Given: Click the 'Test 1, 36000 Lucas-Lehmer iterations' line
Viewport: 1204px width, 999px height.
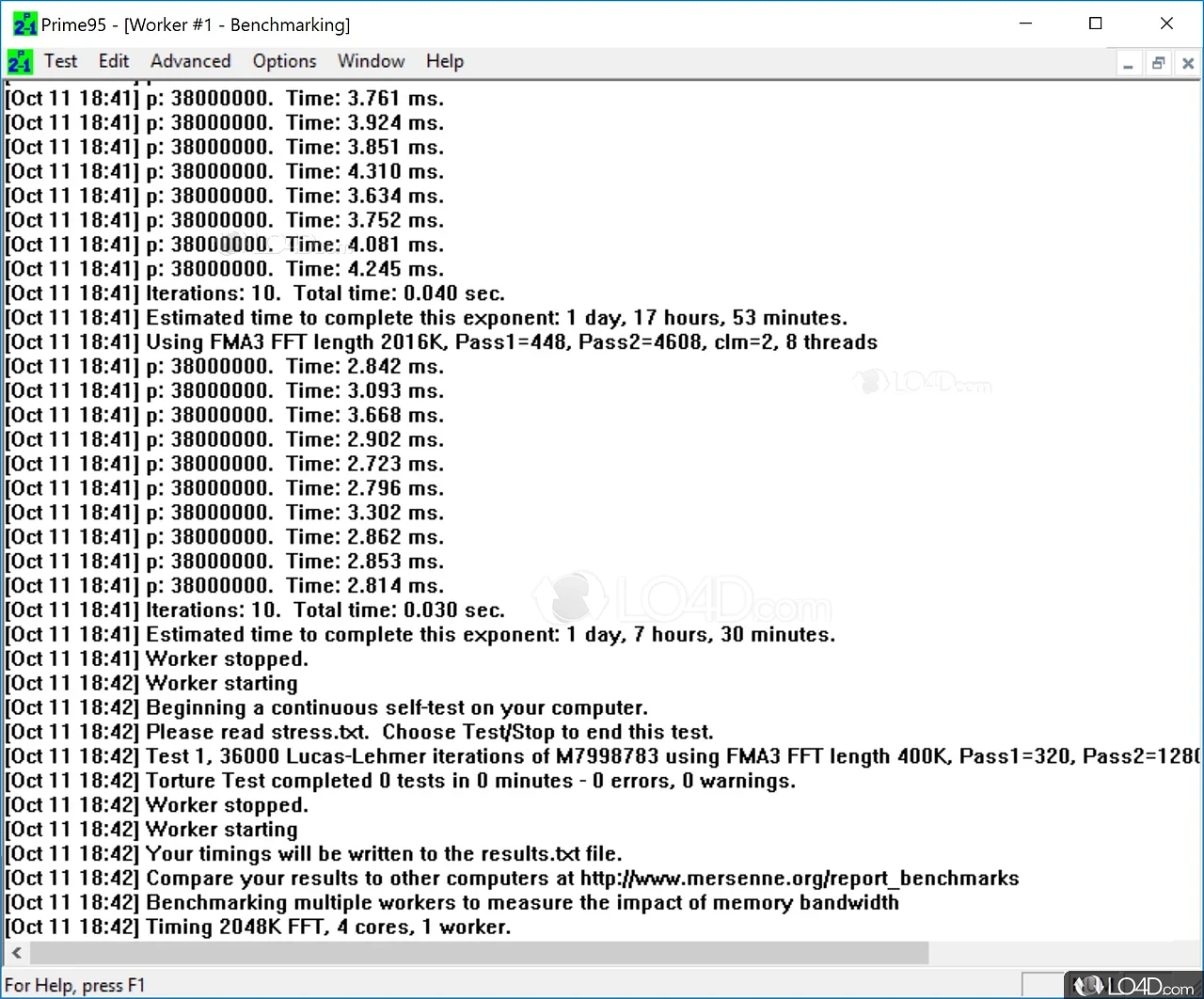Looking at the screenshot, I should click(602, 757).
